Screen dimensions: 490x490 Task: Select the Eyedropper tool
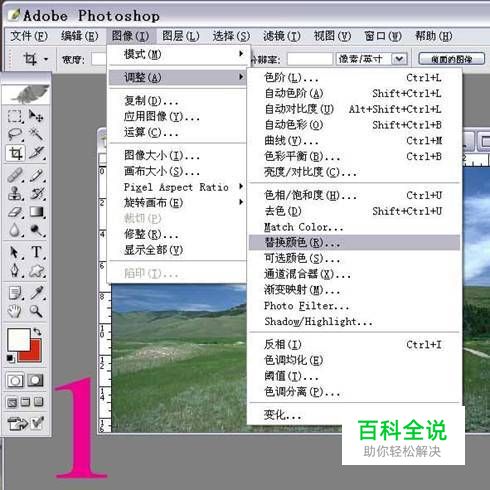[x=36, y=293]
